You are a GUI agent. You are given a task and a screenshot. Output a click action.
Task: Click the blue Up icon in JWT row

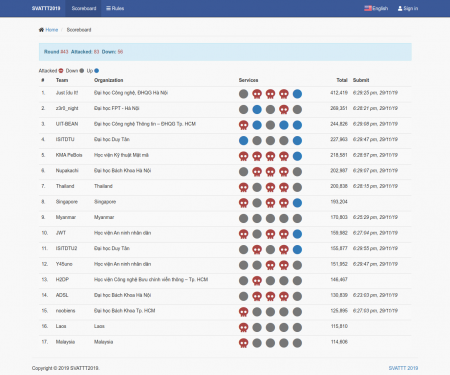pos(297,234)
